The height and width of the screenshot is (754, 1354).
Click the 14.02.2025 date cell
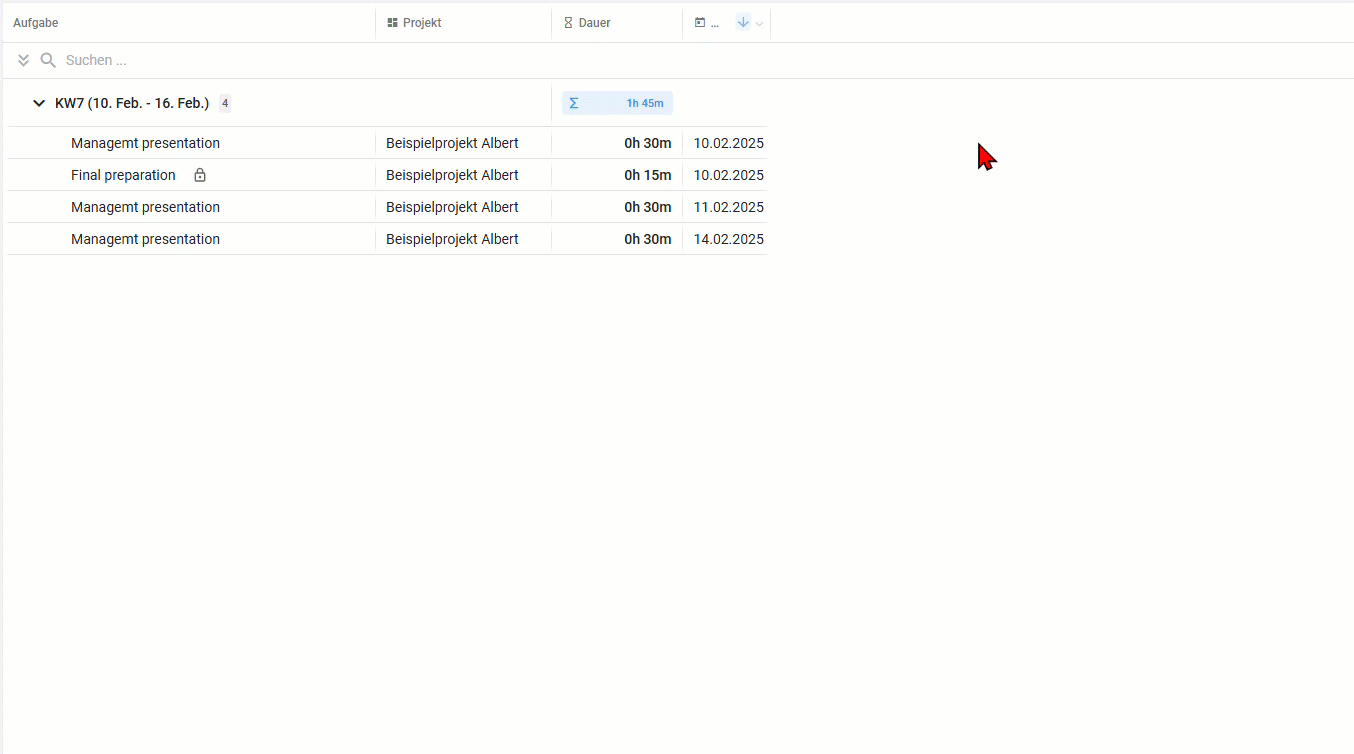click(729, 239)
